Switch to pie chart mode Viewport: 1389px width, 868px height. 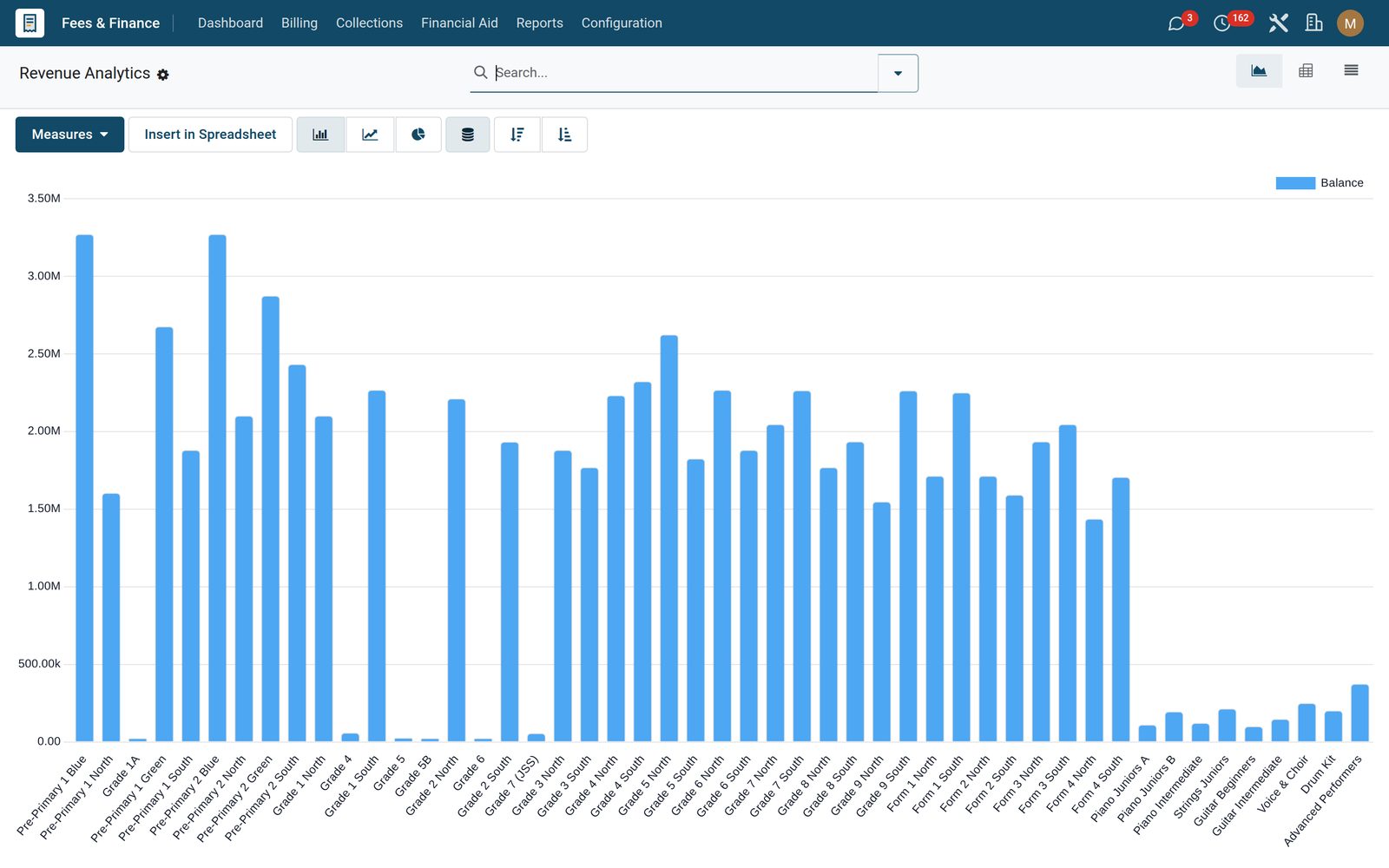[x=418, y=135]
